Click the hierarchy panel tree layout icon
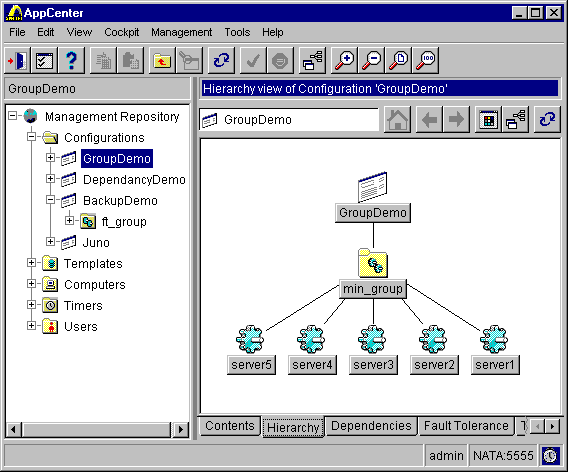 515,120
